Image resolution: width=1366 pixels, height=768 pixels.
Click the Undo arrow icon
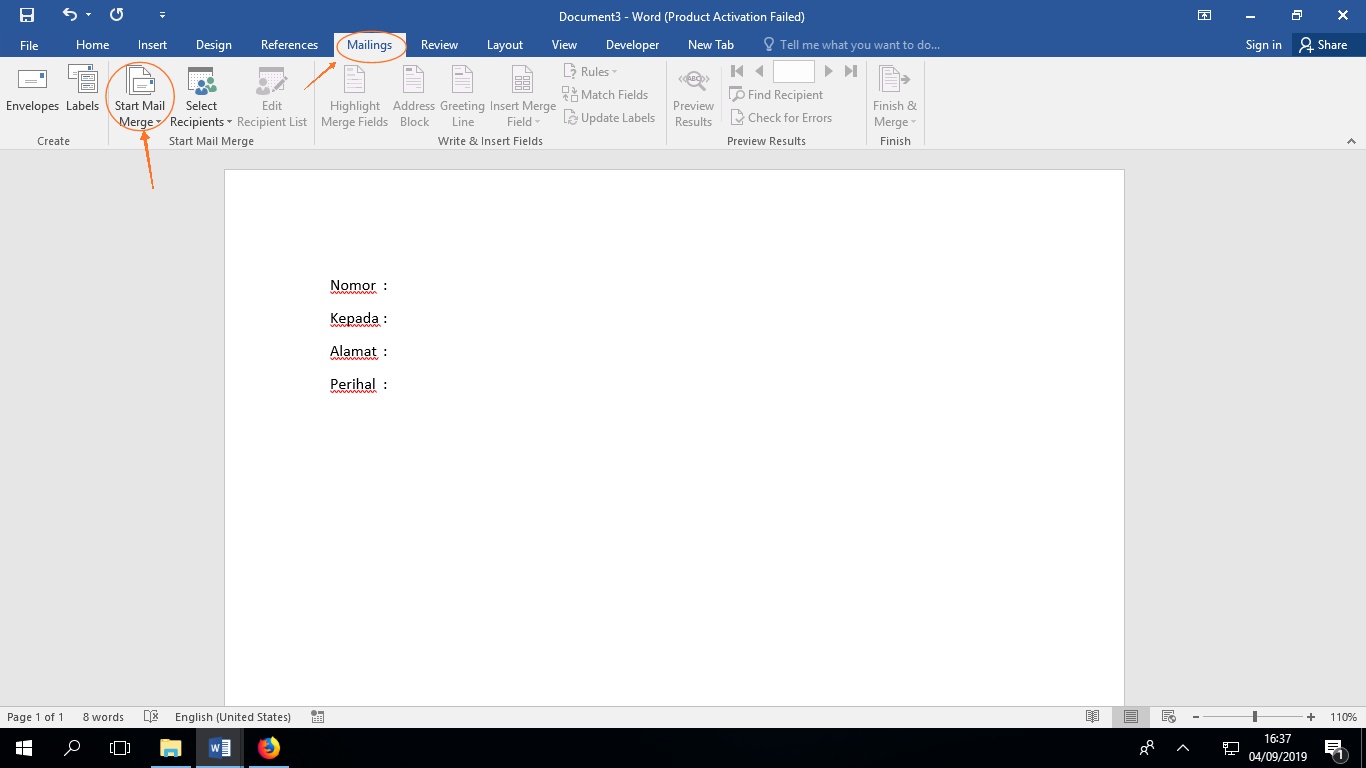coord(69,15)
